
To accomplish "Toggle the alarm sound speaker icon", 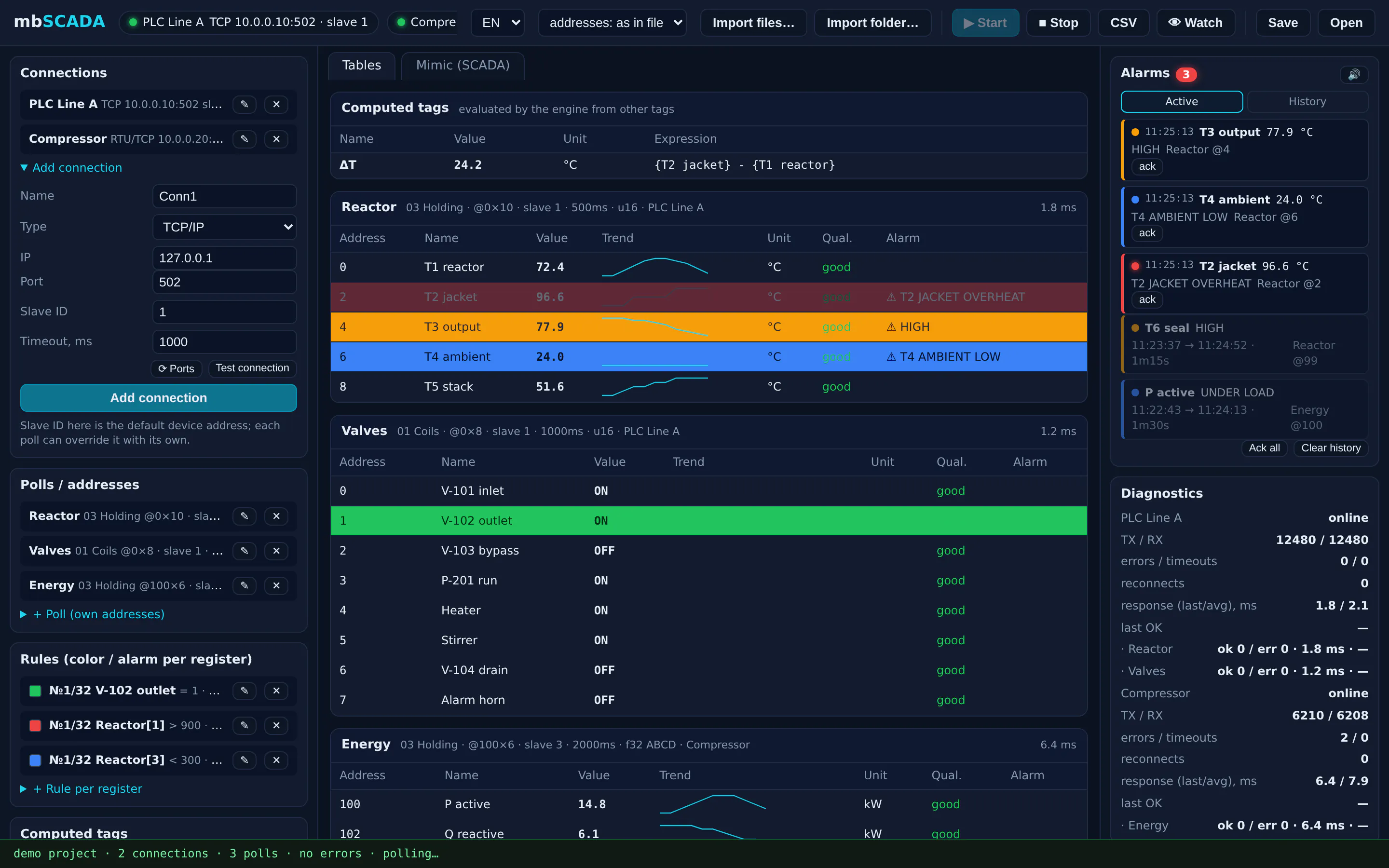I will point(1354,74).
